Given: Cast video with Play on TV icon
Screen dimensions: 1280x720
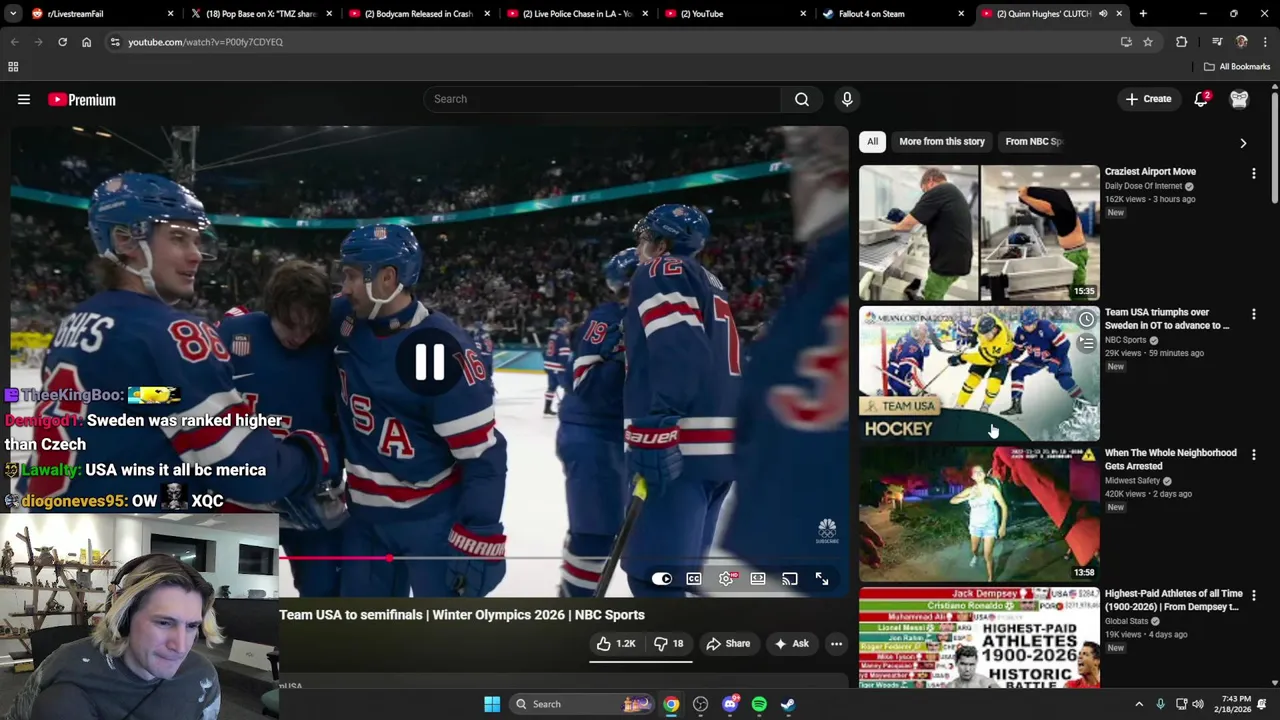Looking at the screenshot, I should (x=790, y=579).
